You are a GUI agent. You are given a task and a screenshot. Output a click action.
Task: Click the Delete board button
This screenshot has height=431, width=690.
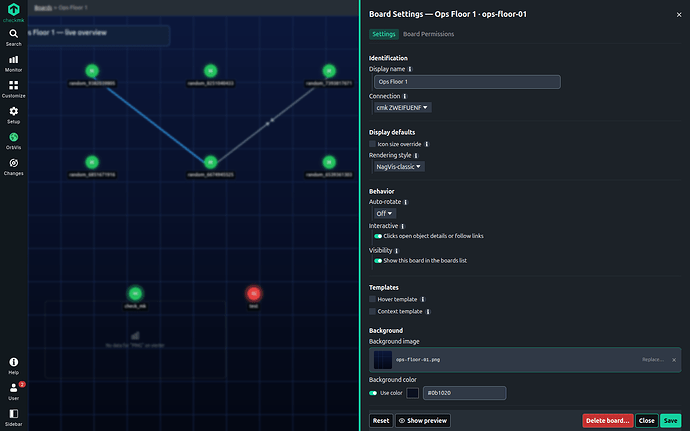click(x=608, y=420)
